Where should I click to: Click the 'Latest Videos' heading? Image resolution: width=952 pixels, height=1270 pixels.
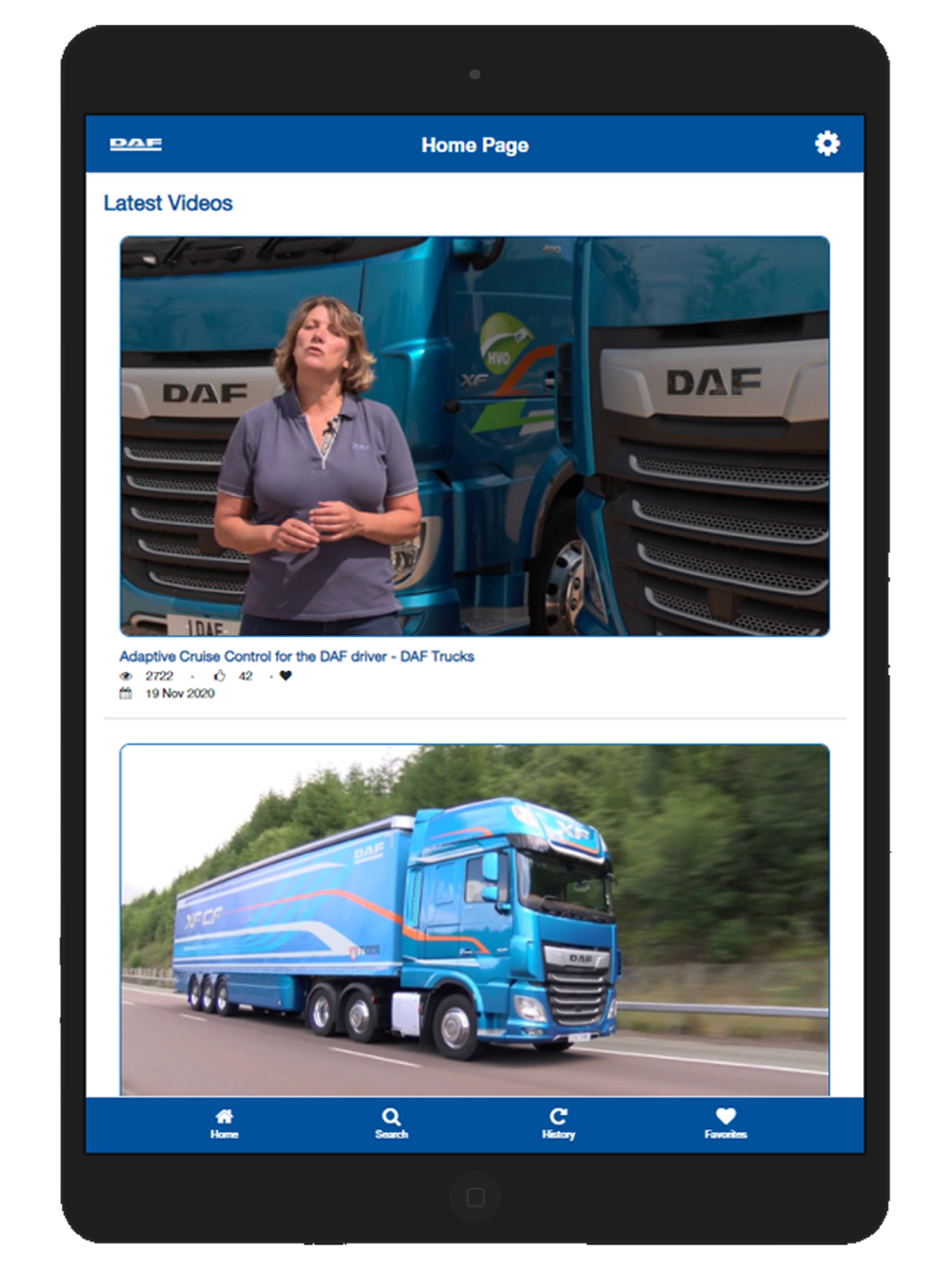pyautogui.click(x=169, y=203)
